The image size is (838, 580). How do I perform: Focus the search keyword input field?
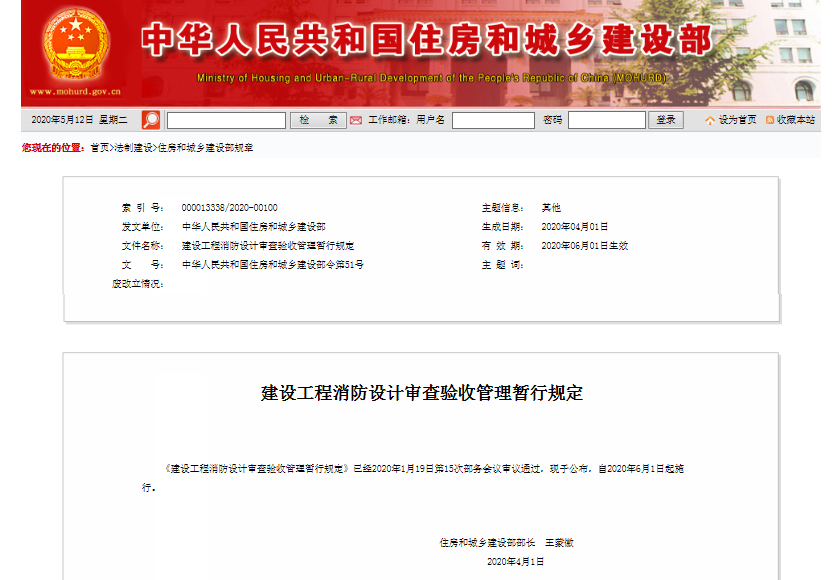point(226,120)
